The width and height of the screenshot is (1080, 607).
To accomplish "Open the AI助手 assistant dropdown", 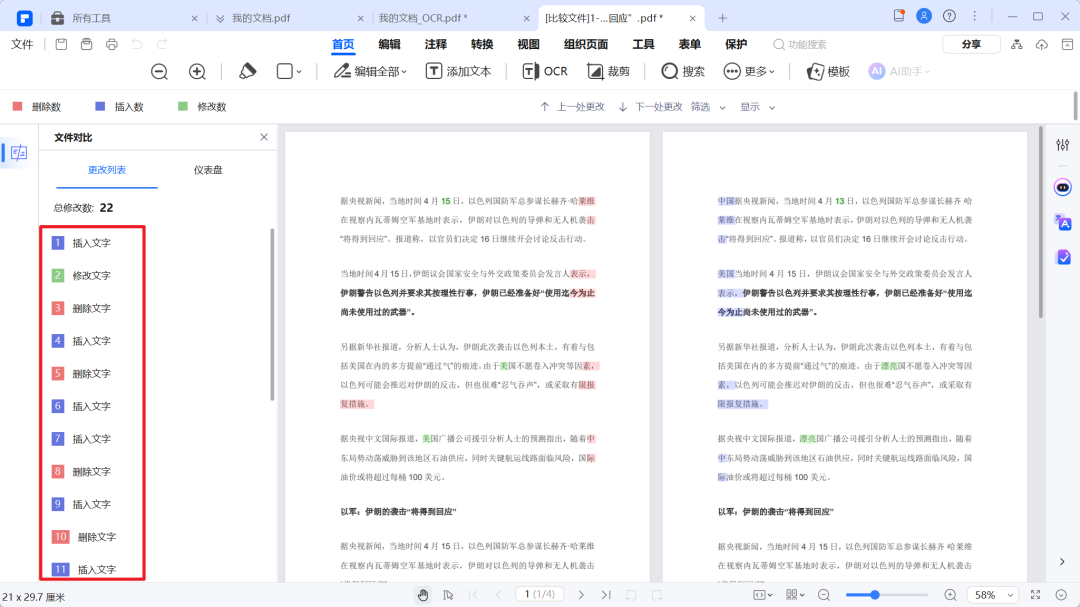I will pyautogui.click(x=900, y=71).
